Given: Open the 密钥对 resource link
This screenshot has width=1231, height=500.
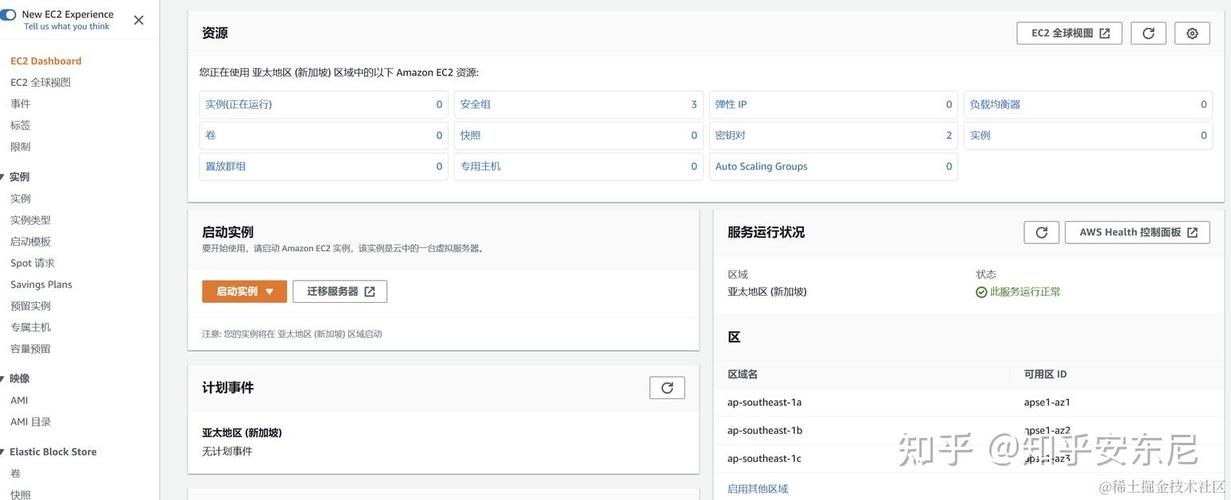Looking at the screenshot, I should pos(730,135).
